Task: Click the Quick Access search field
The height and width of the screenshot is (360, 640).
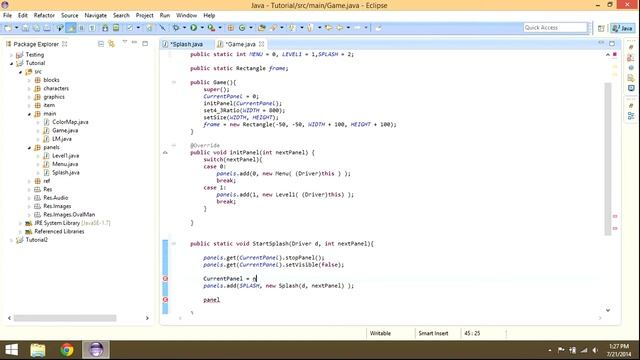Action: pyautogui.click(x=555, y=28)
